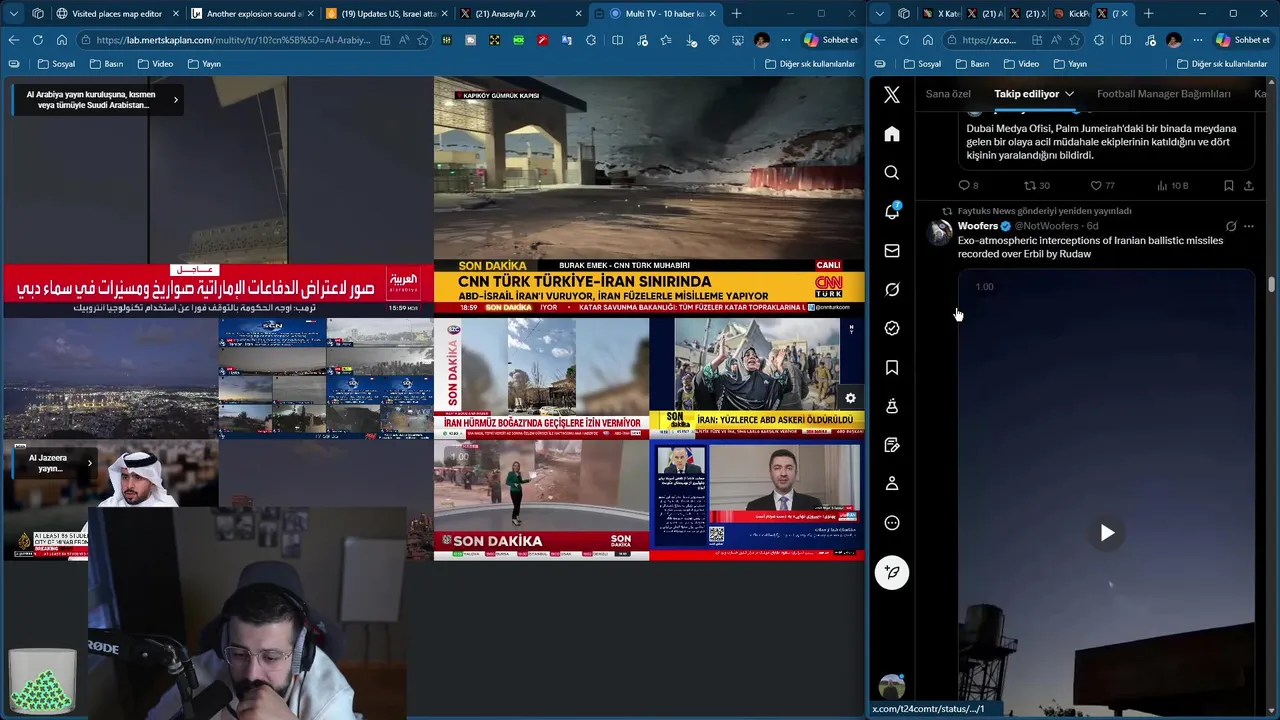Click the compose post button
1280x720 pixels.
click(892, 573)
